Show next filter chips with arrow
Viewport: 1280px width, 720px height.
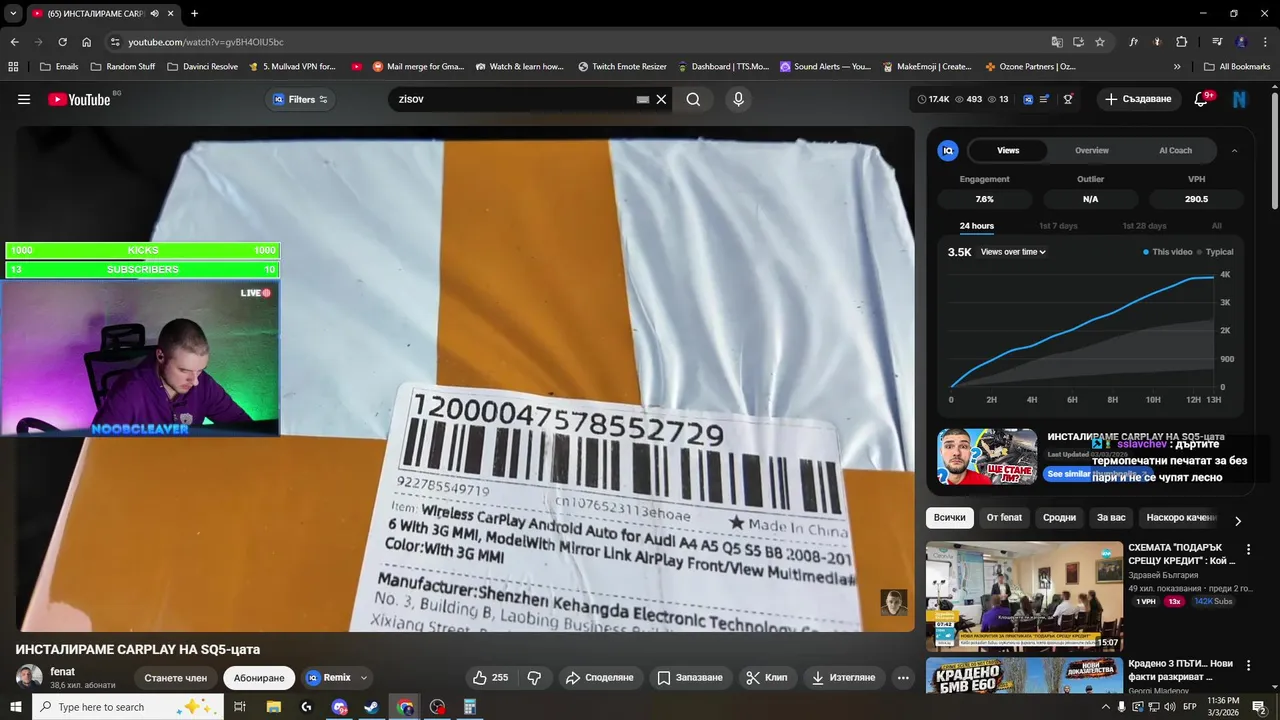click(x=1238, y=521)
